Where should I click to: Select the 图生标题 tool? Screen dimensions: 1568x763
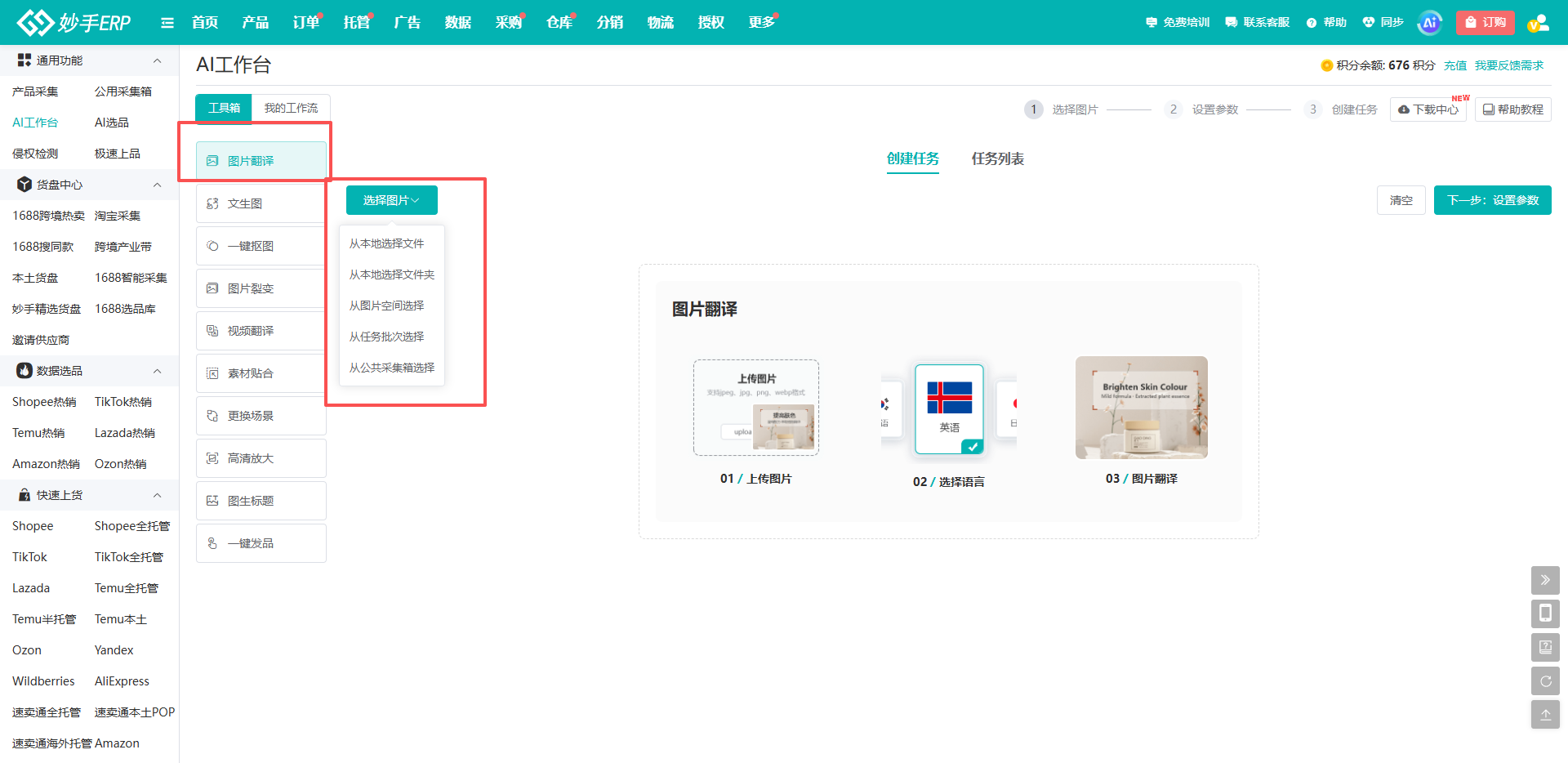click(x=261, y=501)
